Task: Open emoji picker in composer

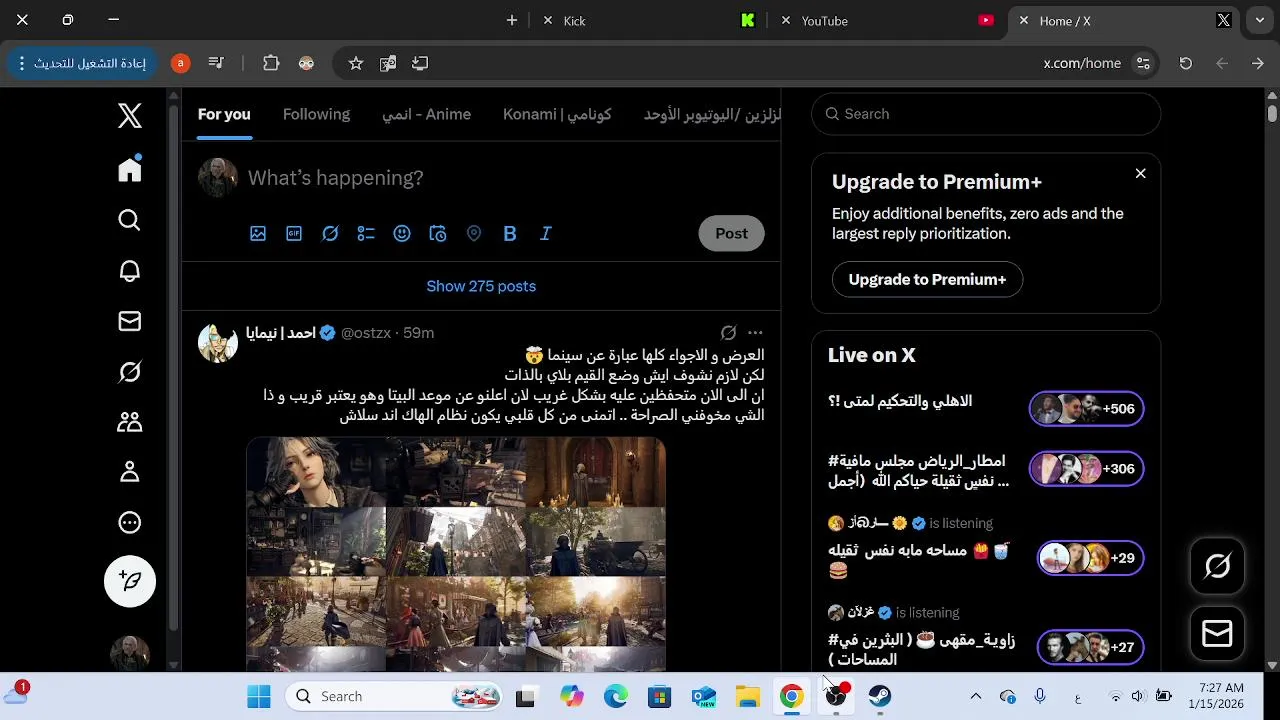Action: click(x=402, y=233)
